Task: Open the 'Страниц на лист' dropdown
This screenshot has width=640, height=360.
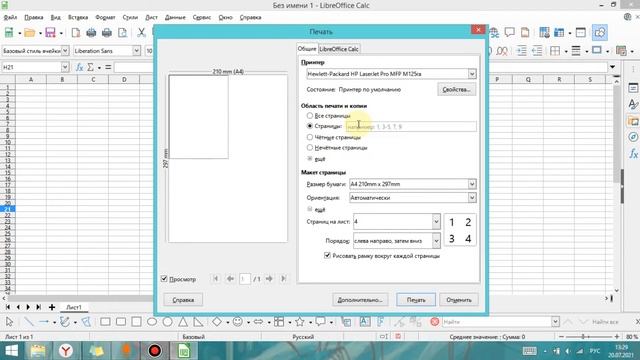Action: [x=436, y=222]
